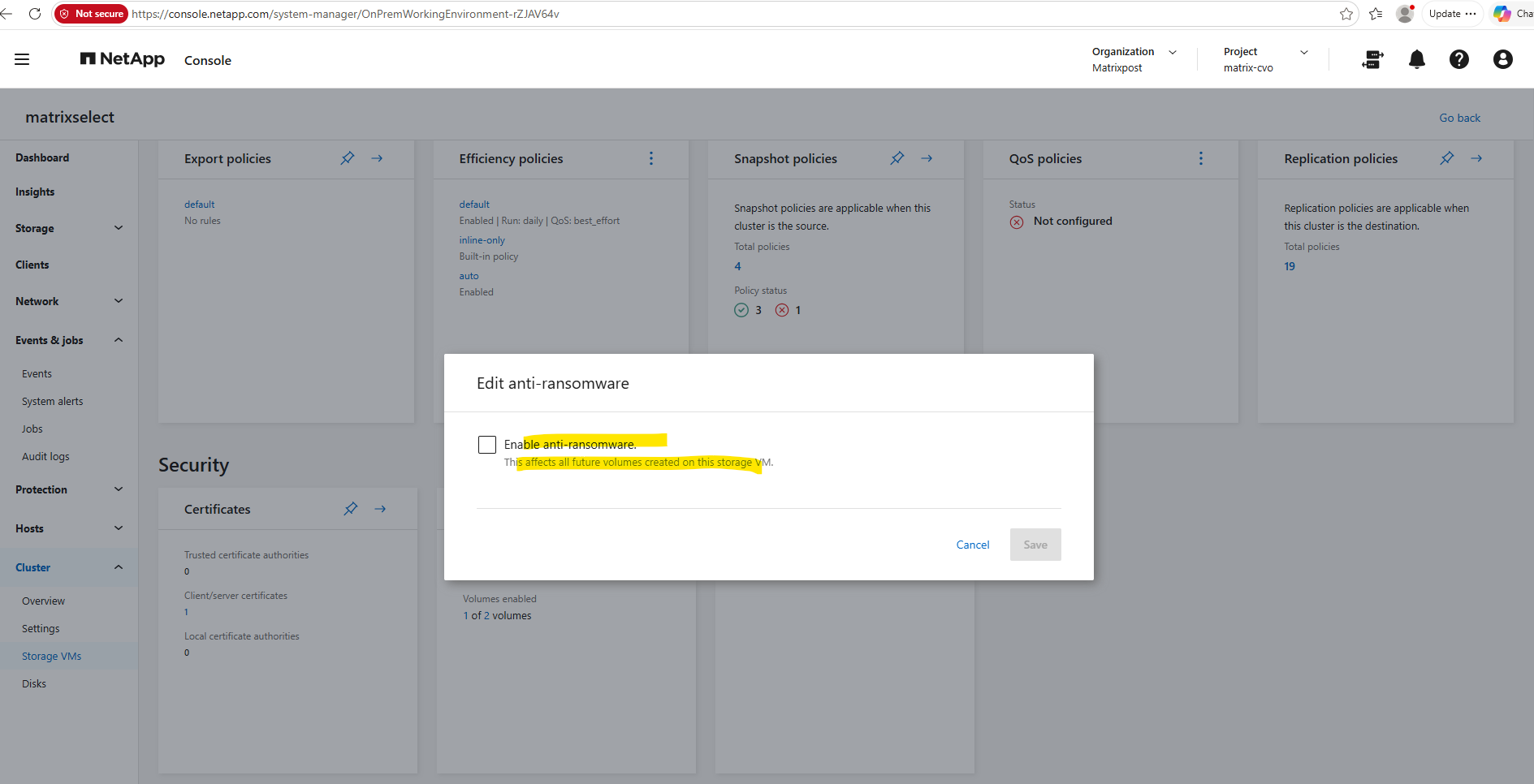Open QoS policies three-dot menu

pos(1201,158)
